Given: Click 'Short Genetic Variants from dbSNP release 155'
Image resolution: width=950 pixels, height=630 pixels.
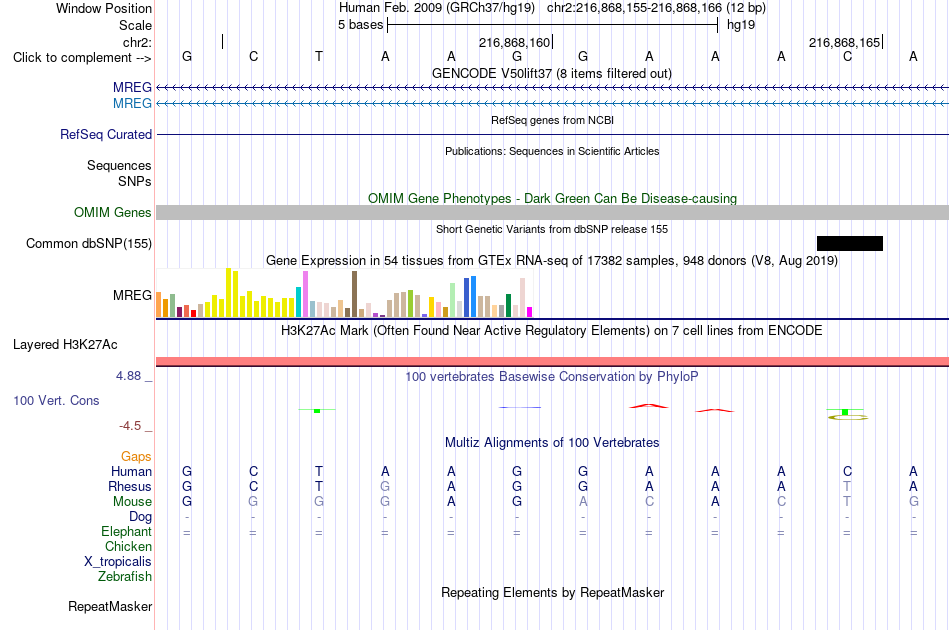Looking at the screenshot, I should [x=552, y=230].
